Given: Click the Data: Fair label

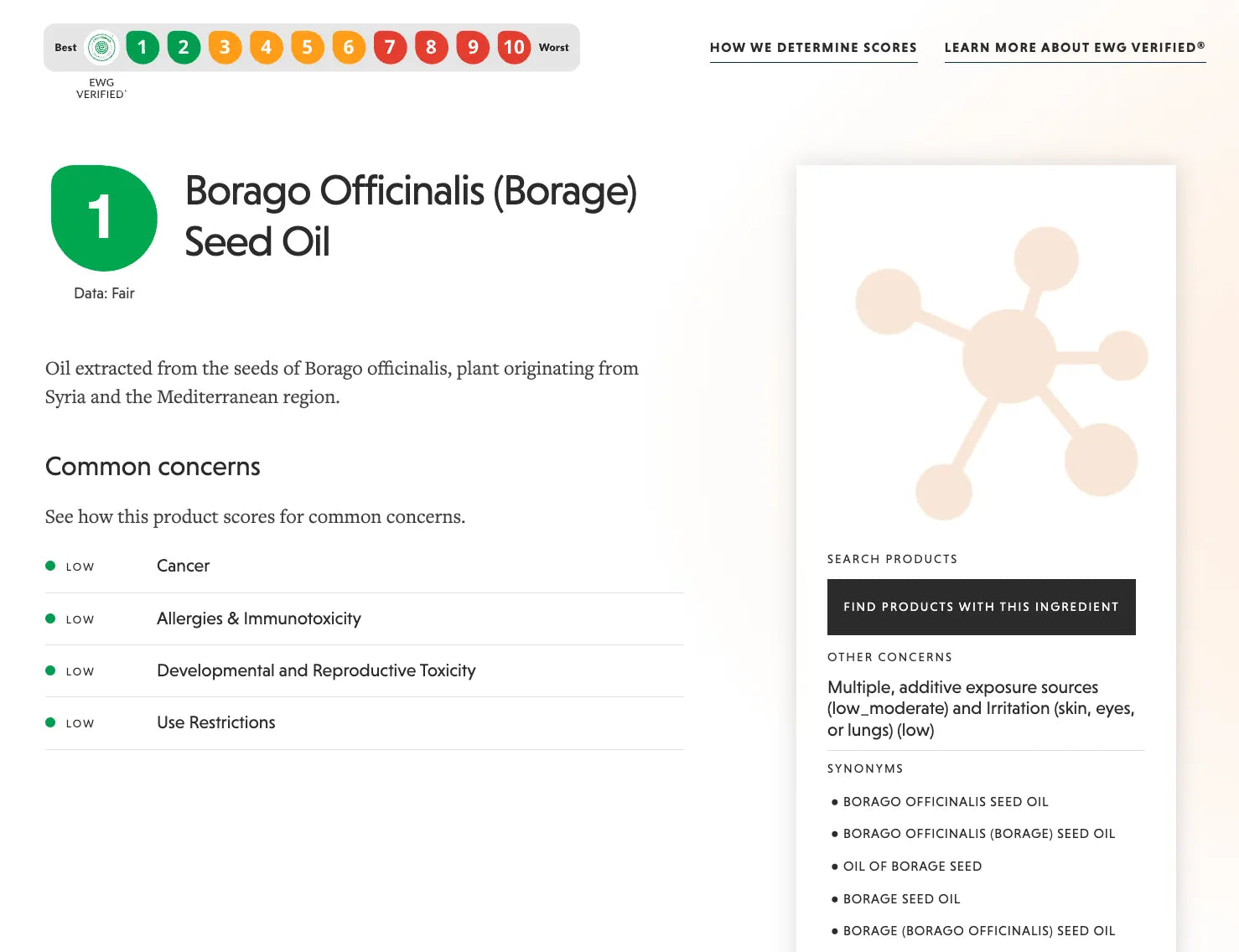Looking at the screenshot, I should point(104,293).
